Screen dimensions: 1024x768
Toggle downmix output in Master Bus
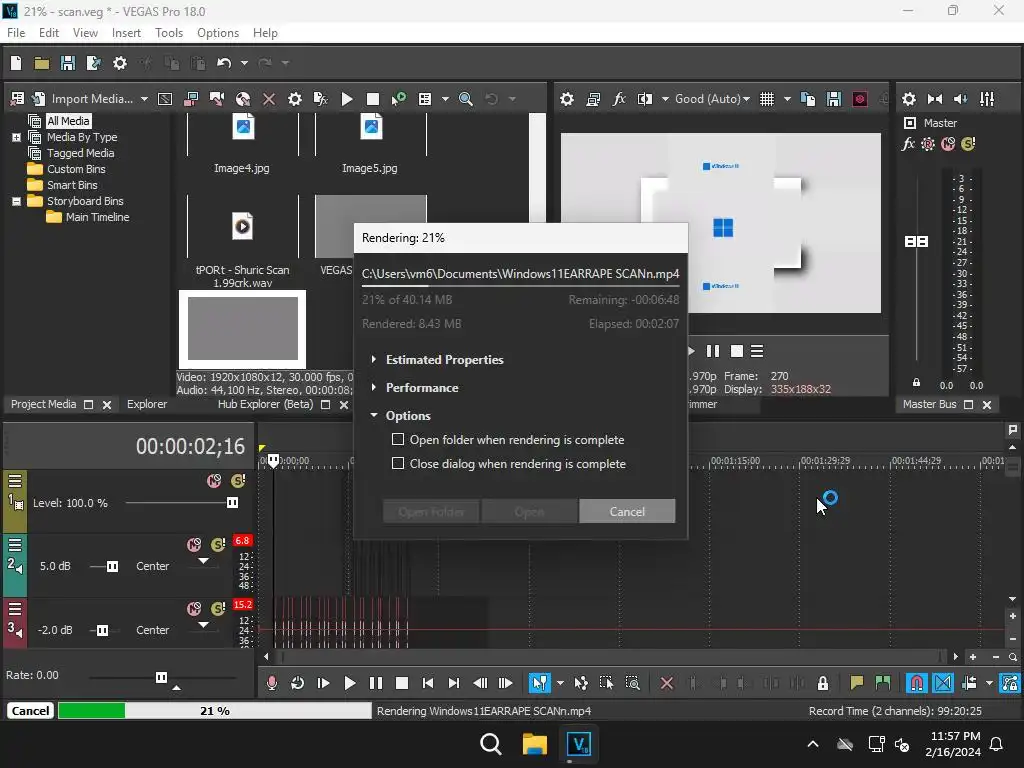(935, 99)
